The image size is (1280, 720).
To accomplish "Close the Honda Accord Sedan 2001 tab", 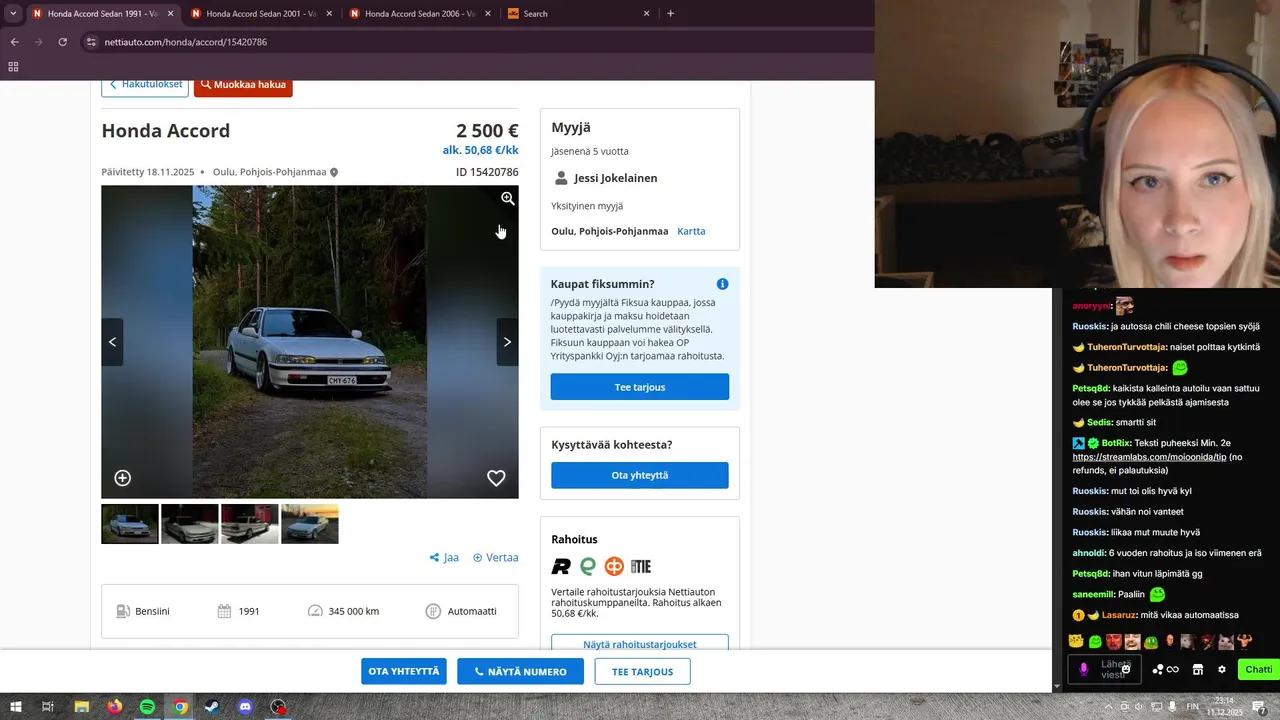I will 329,14.
